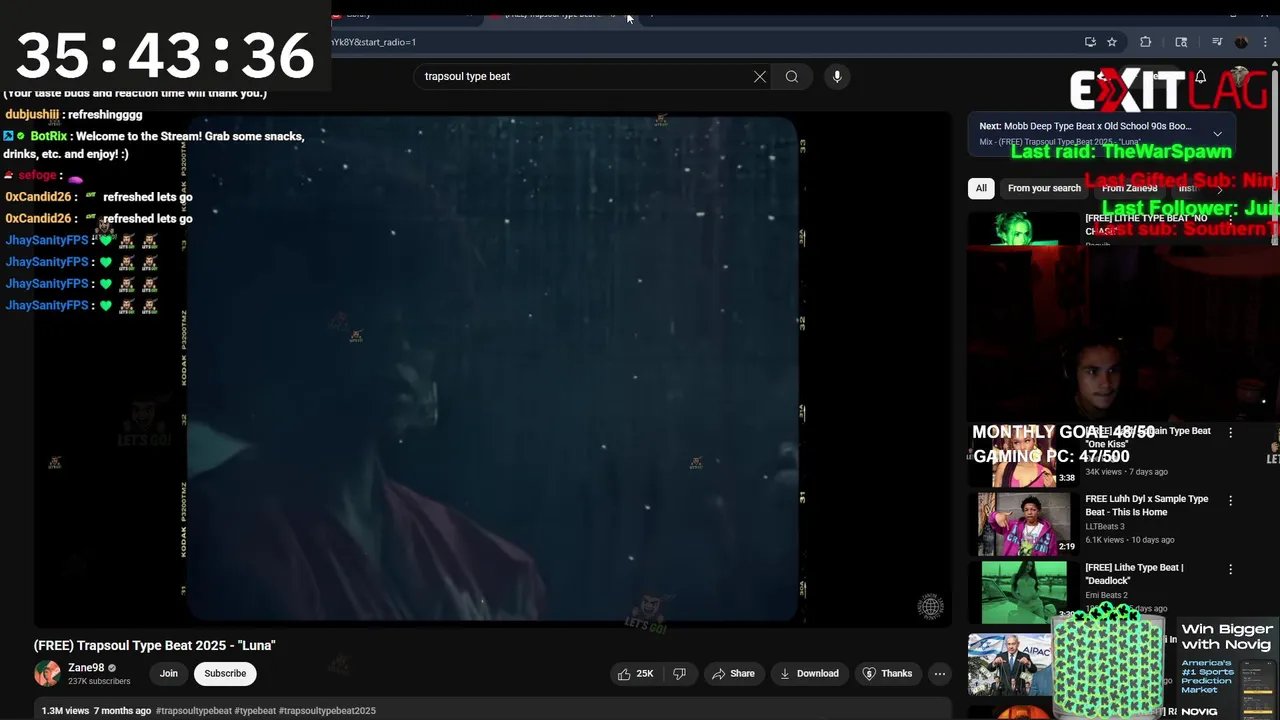Select the "From your search" chip
The image size is (1280, 720).
[1044, 188]
